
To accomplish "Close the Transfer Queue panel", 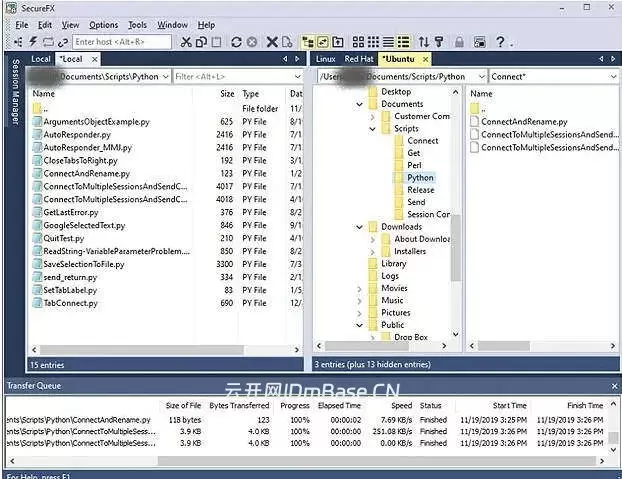I will pyautogui.click(x=614, y=386).
